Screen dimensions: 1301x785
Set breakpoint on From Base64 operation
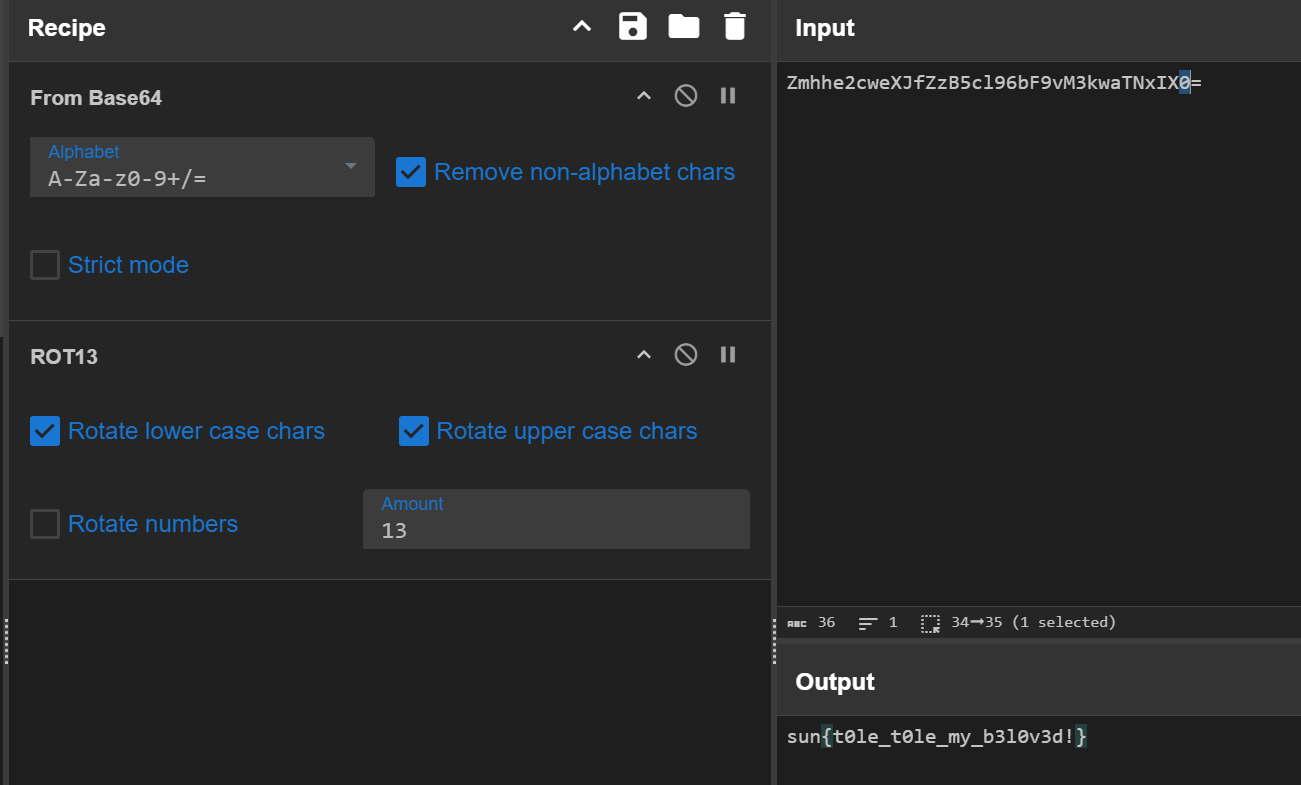[x=728, y=96]
